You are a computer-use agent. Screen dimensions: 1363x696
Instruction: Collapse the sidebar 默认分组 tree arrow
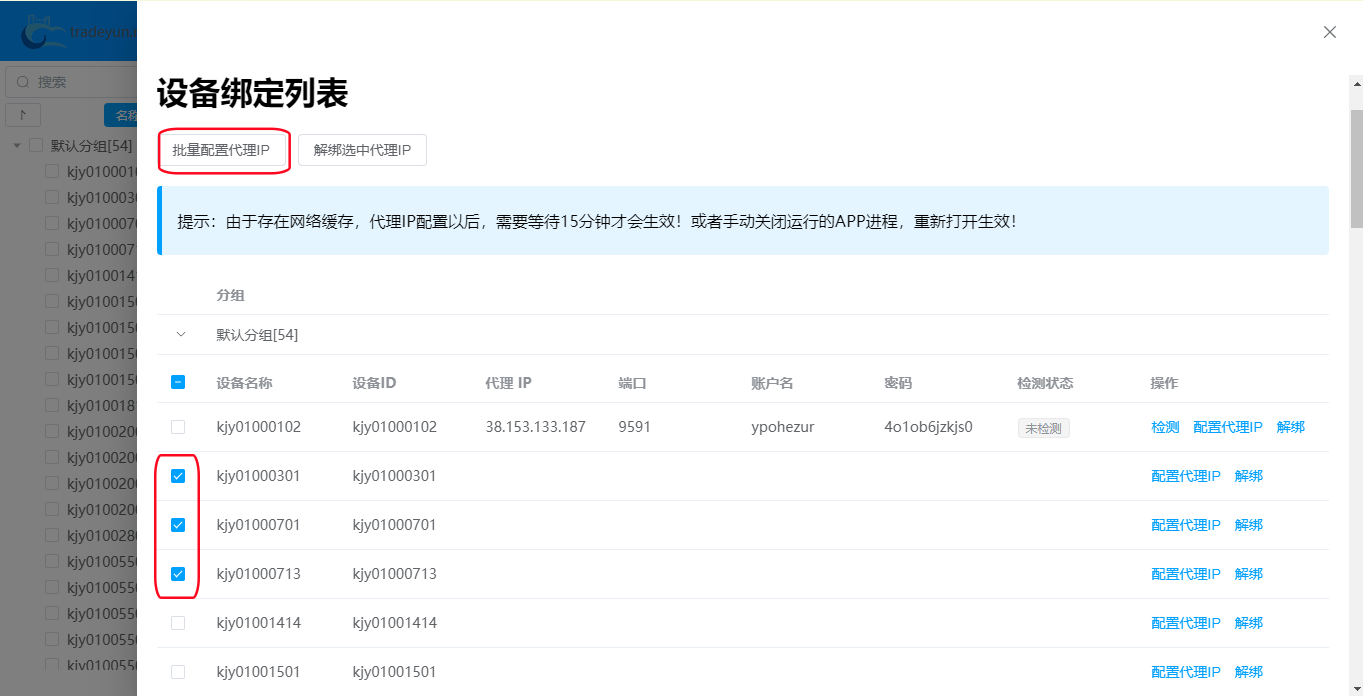[17, 146]
